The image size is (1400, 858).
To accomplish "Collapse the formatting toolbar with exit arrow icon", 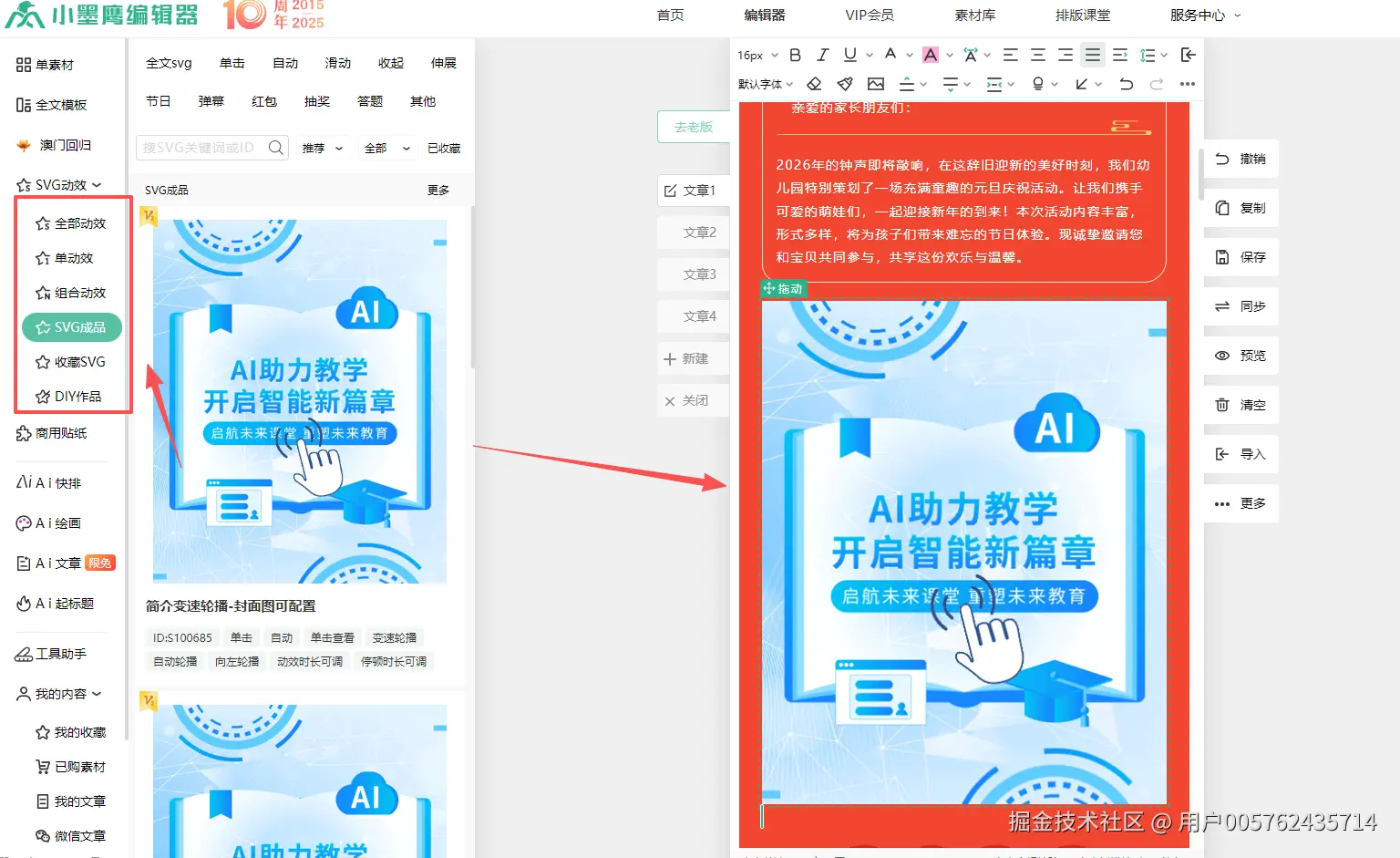I will pos(1188,55).
